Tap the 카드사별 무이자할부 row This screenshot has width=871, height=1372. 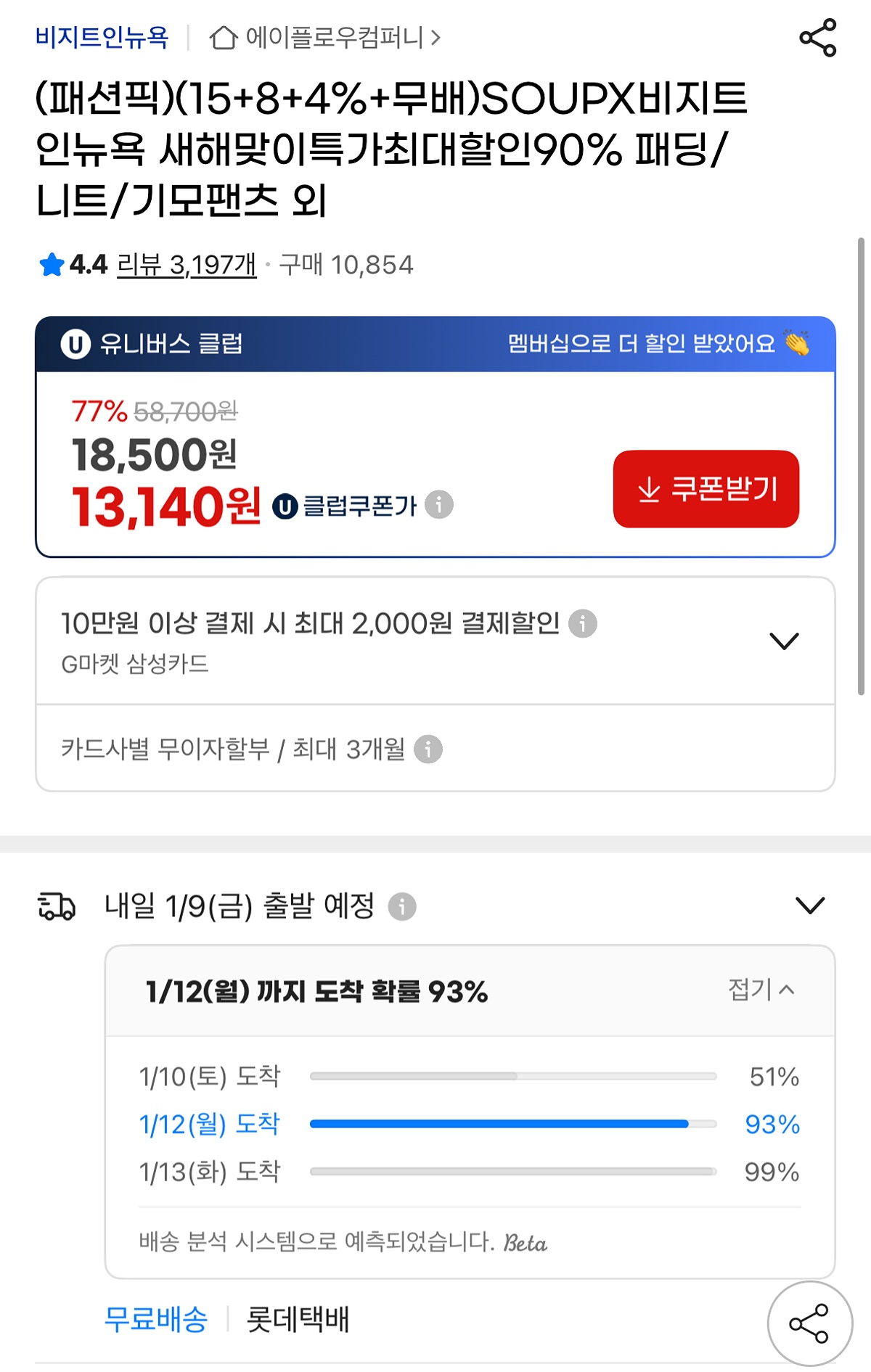click(234, 749)
